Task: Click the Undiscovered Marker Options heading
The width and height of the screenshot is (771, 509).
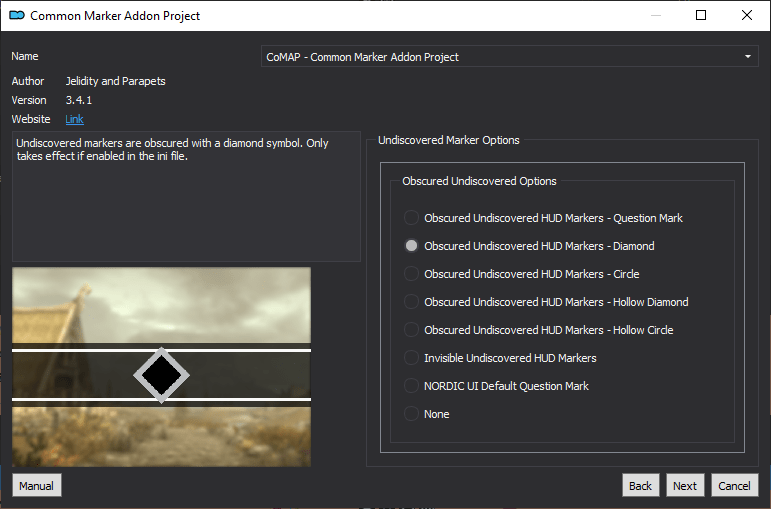Action: pyautogui.click(x=448, y=140)
